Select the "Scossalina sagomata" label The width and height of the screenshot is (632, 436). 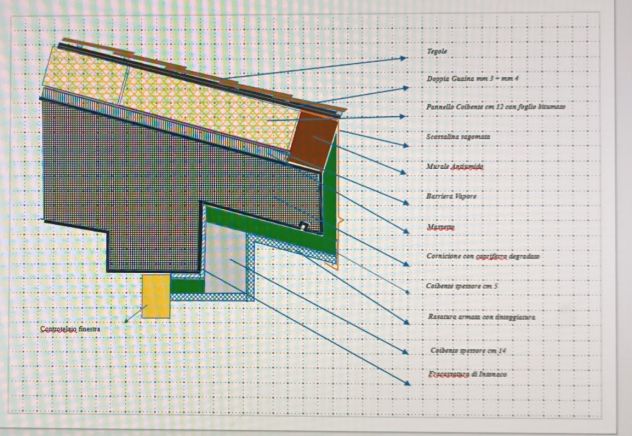point(458,137)
